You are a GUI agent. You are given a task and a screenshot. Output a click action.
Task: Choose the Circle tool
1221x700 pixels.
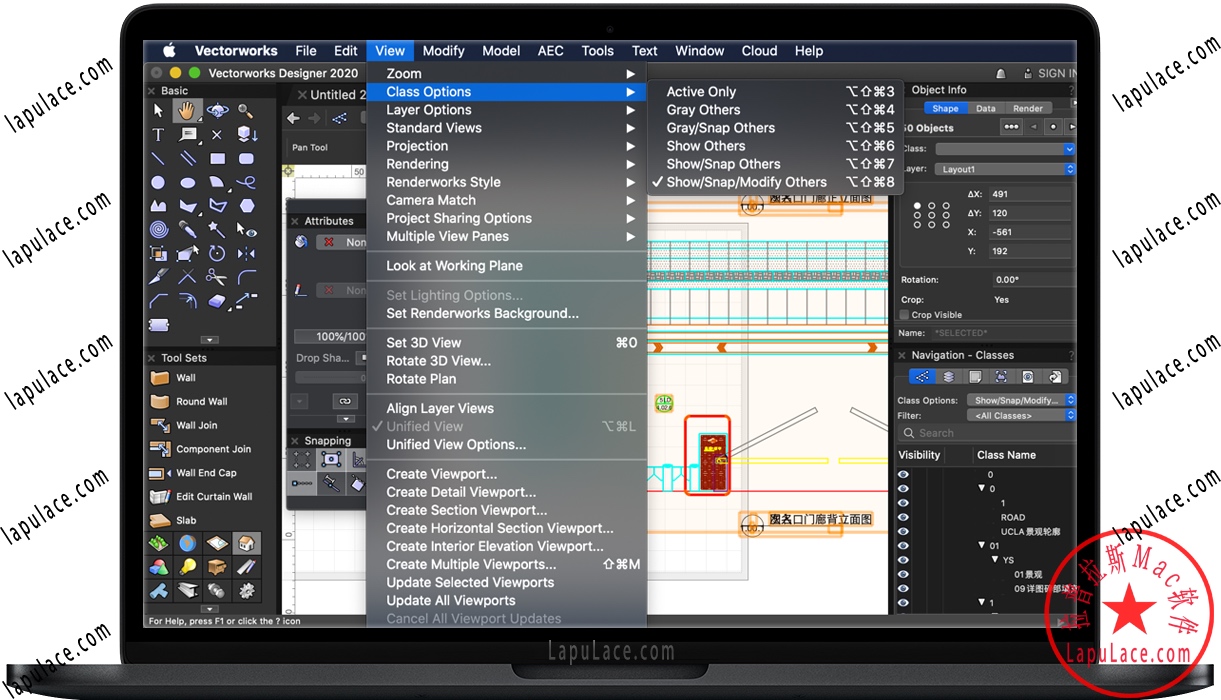(x=158, y=182)
